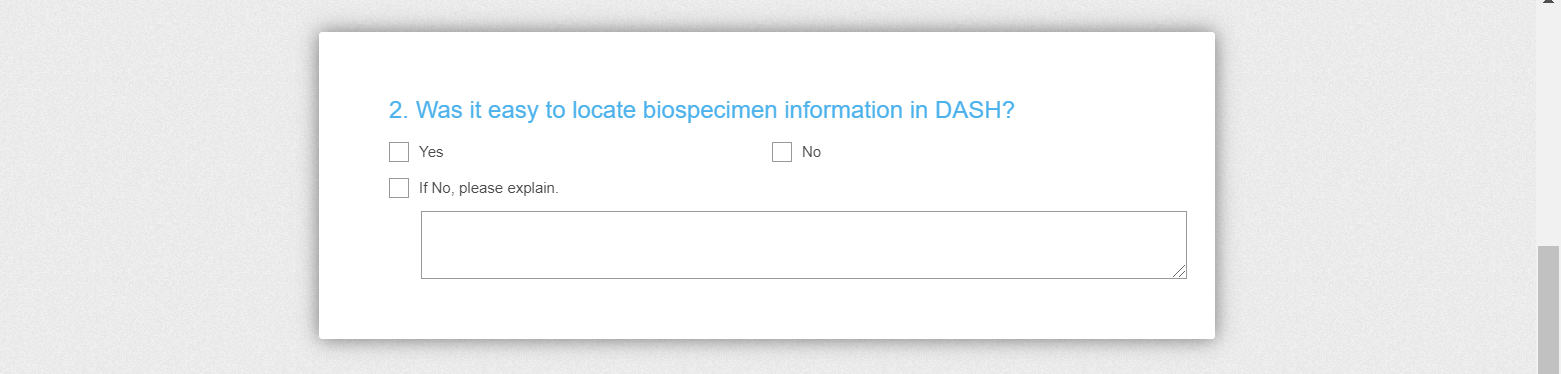Click the word "locate" in the question
This screenshot has height=374, width=1561.
604,110
